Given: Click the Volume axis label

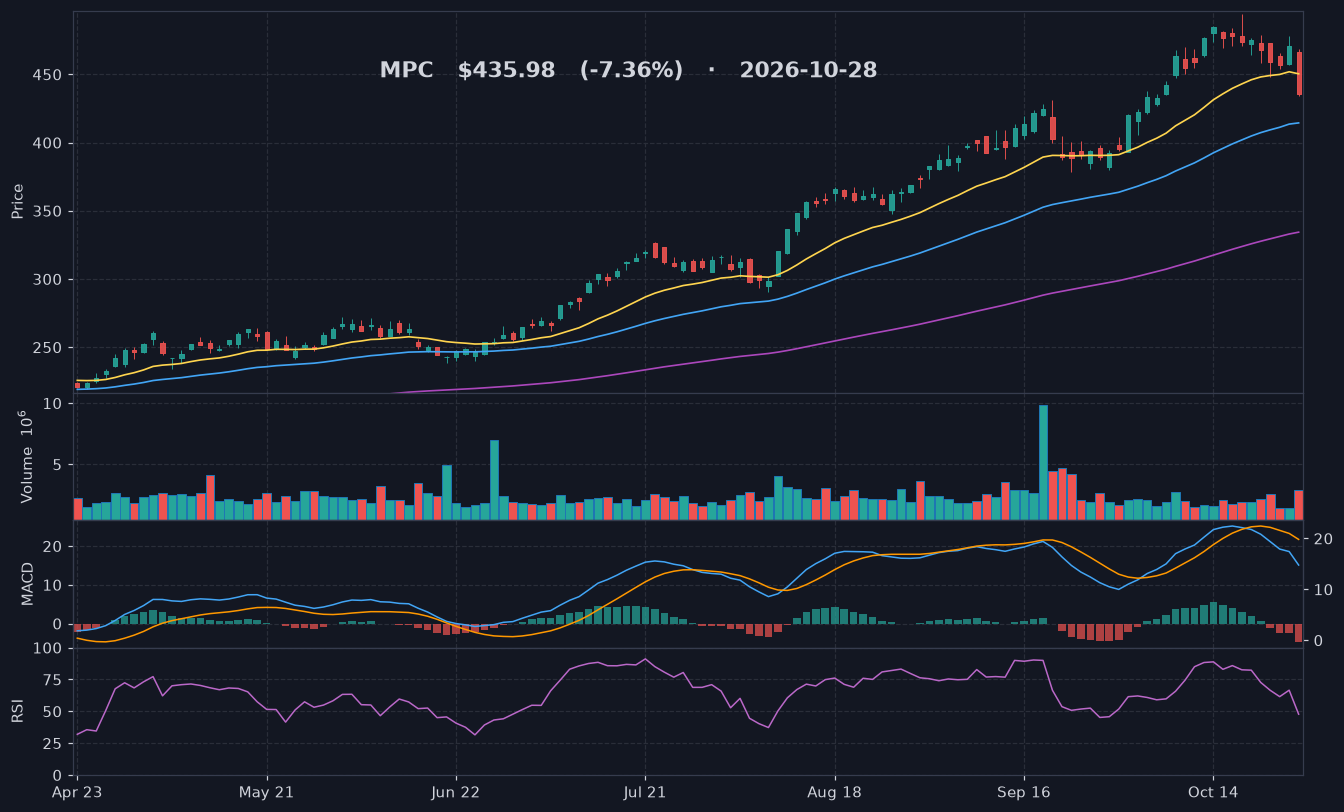Looking at the screenshot, I should click(x=27, y=455).
